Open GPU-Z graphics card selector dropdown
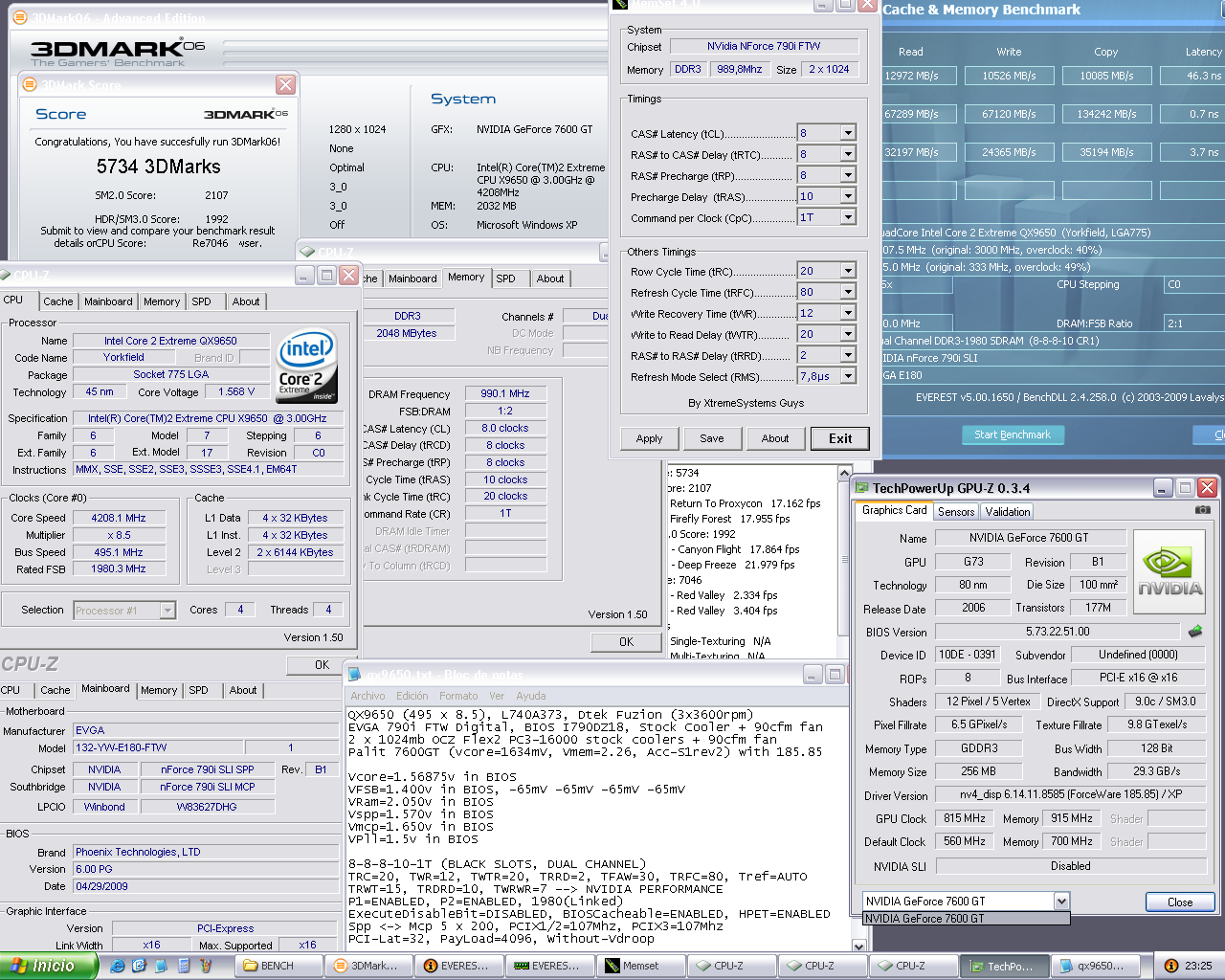The image size is (1225, 980). [1061, 901]
